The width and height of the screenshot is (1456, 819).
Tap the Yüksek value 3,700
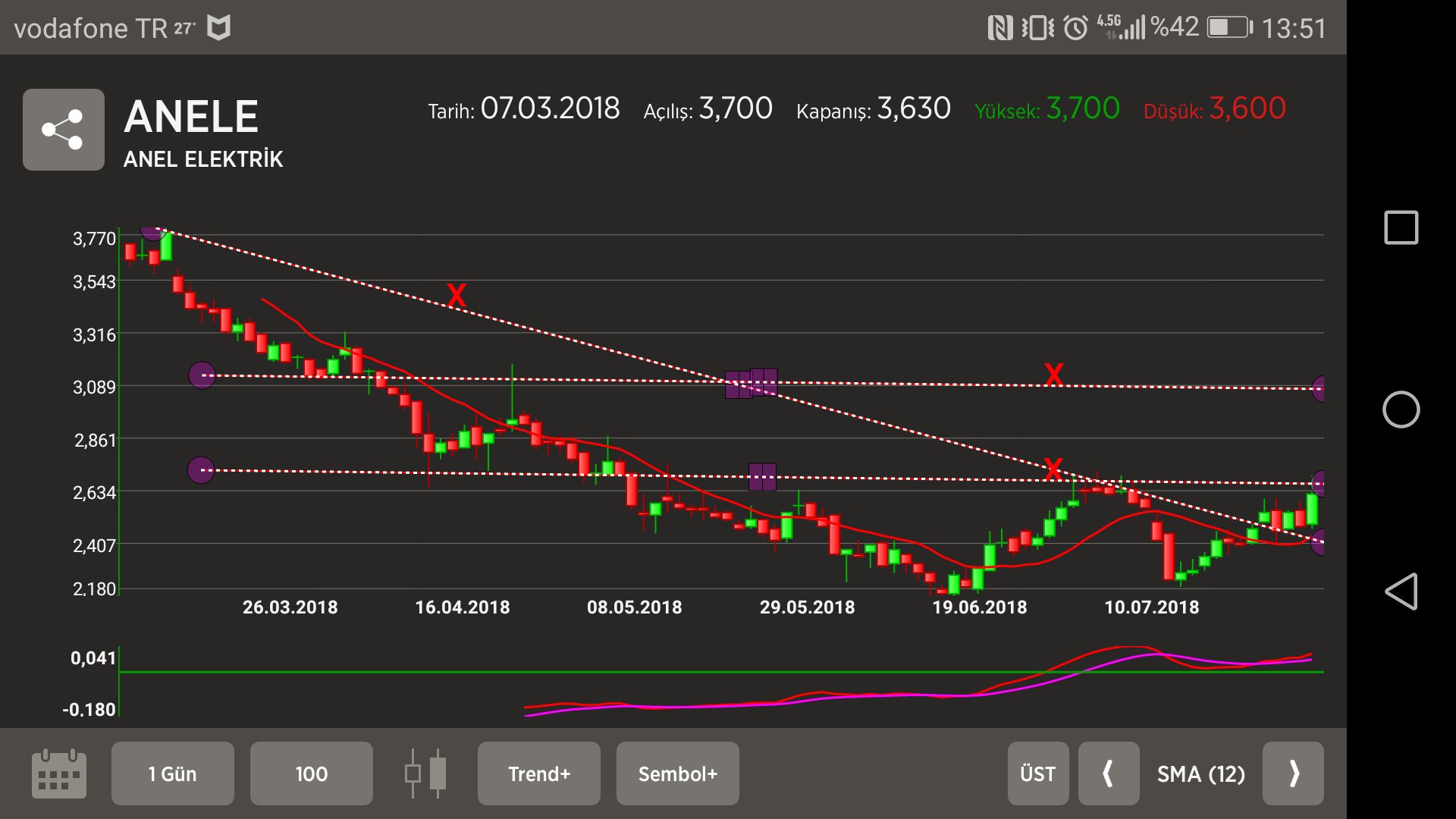click(x=1083, y=108)
